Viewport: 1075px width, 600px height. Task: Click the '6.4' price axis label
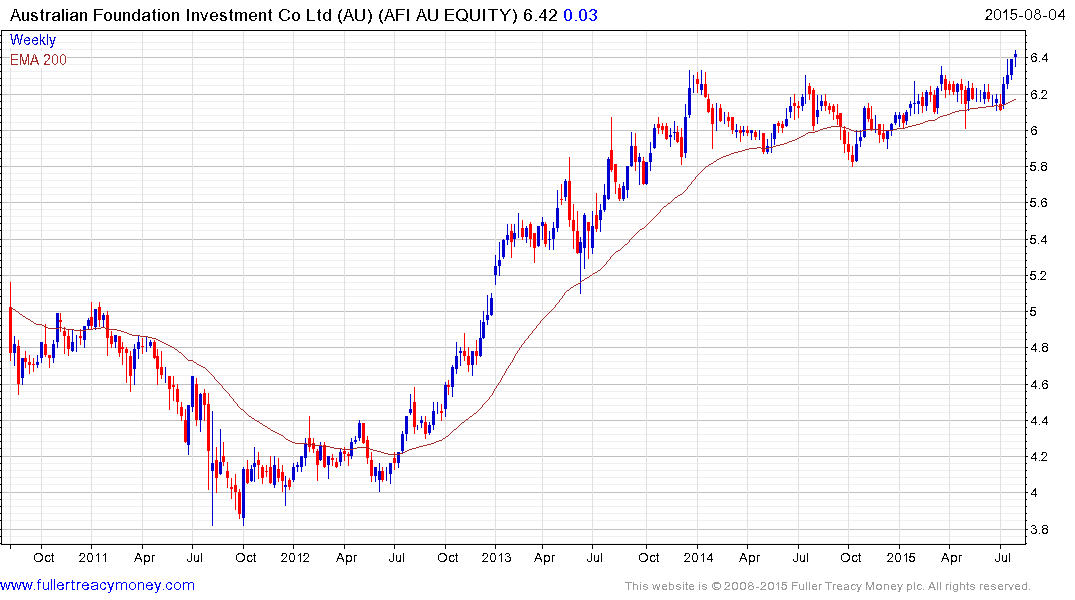point(1039,58)
